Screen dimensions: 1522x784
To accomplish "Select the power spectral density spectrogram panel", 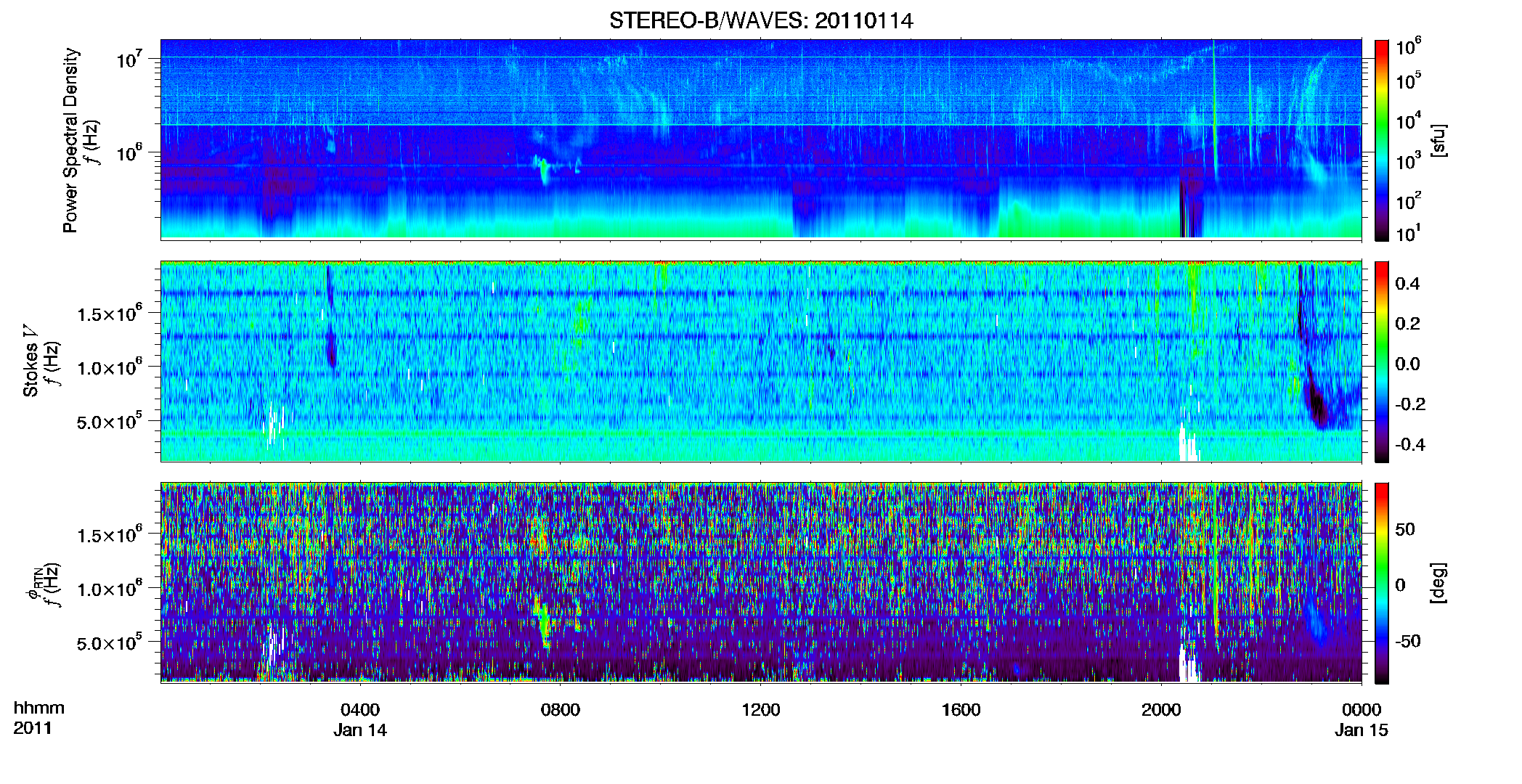I will 761,139.
